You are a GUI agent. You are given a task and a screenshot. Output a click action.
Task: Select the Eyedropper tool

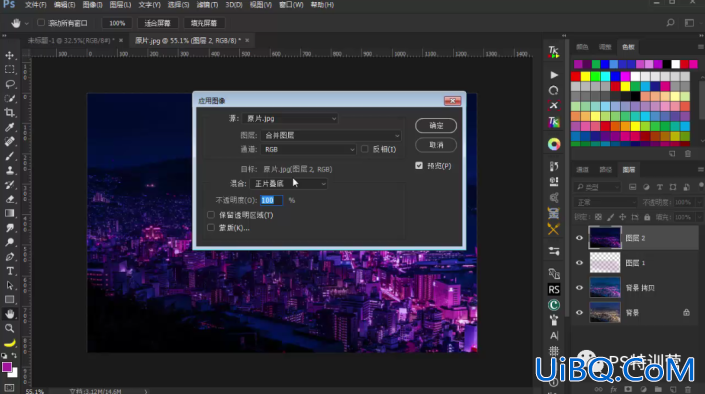(x=9, y=127)
